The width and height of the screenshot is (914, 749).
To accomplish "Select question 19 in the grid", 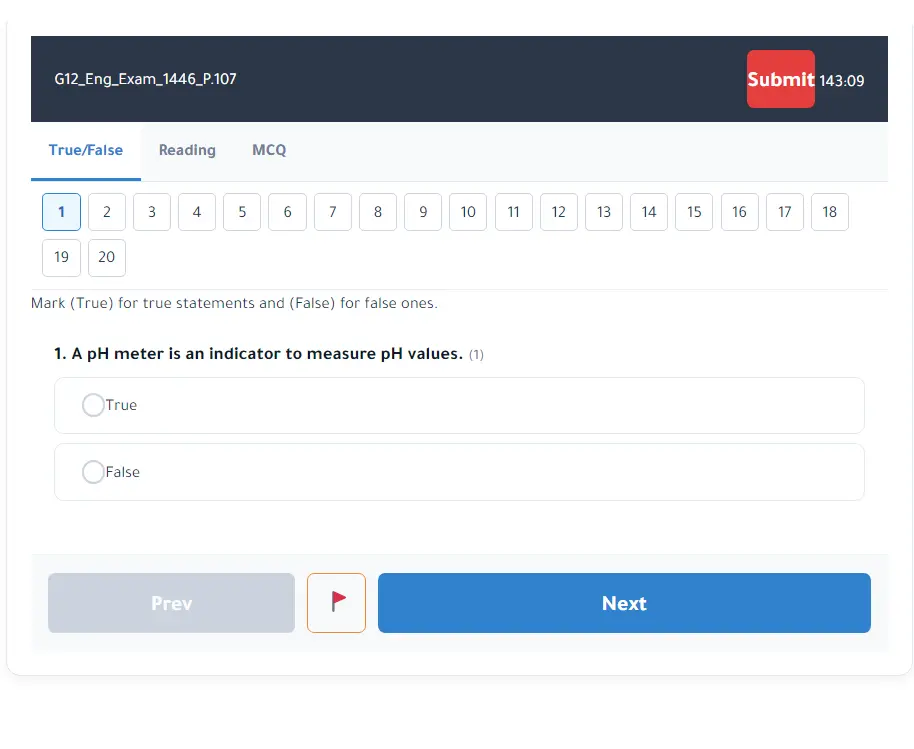I will [61, 257].
